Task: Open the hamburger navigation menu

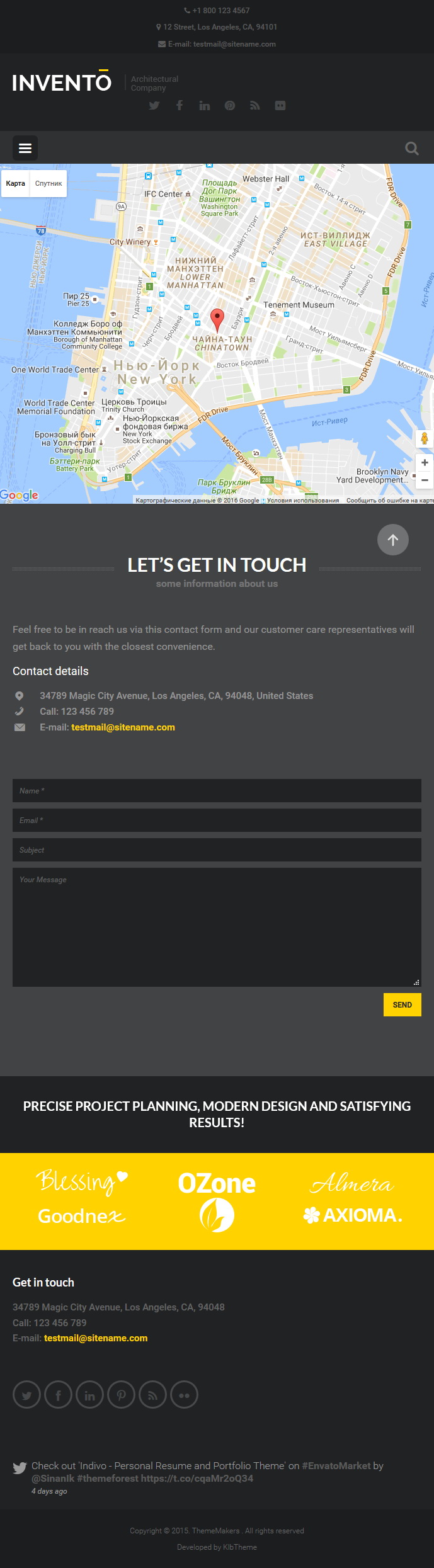Action: tap(25, 148)
